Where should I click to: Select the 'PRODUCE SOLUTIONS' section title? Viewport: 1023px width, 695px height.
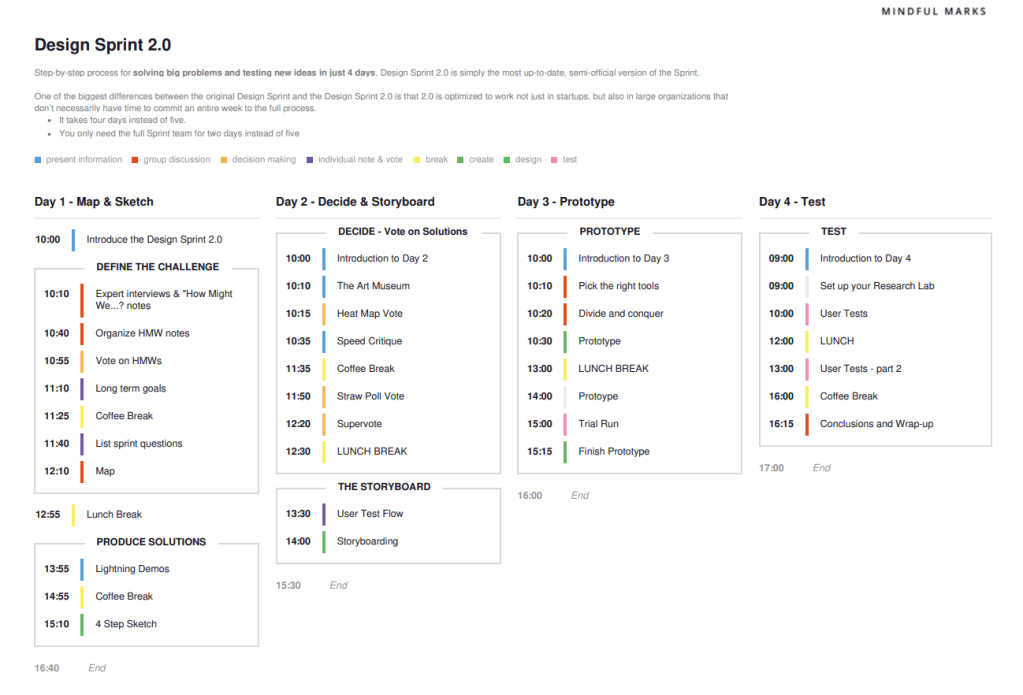151,542
